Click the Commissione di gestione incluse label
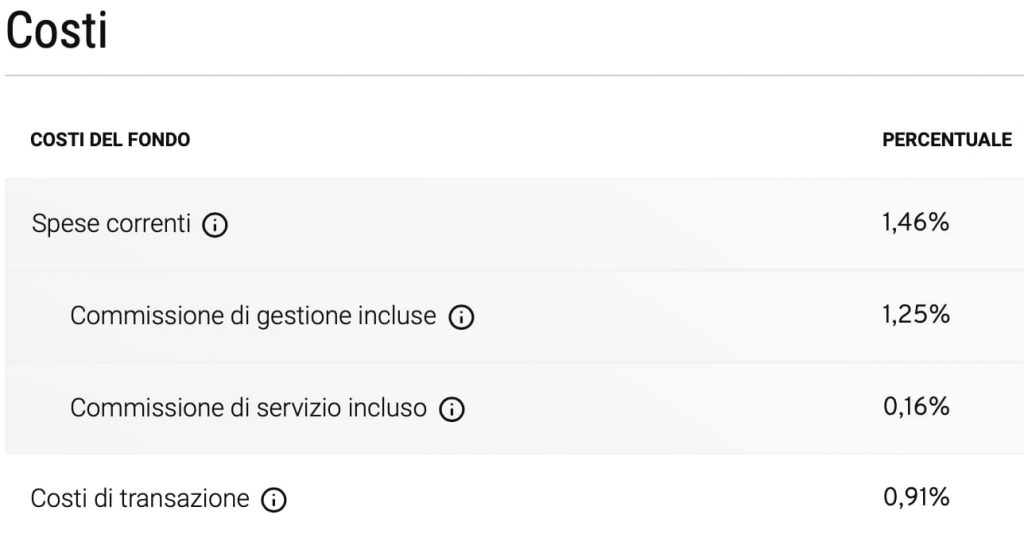 tap(253, 316)
